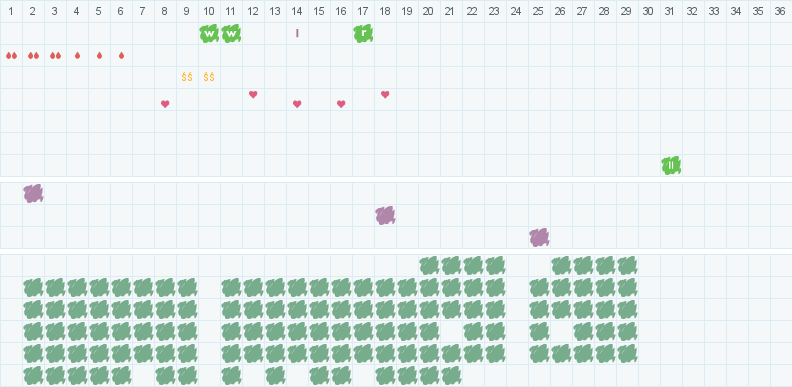The width and height of the screenshot is (792, 387).
Task: Open the pink heart icon on day 8
Action: point(165,104)
